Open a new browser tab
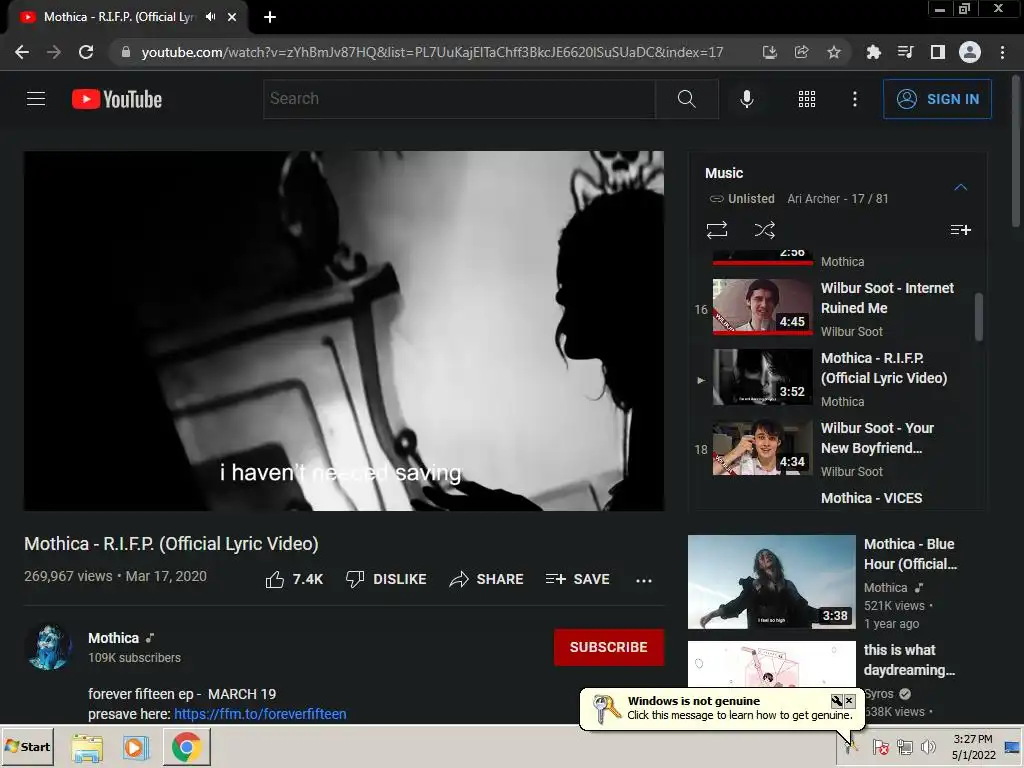The image size is (1024, 768). (270, 17)
